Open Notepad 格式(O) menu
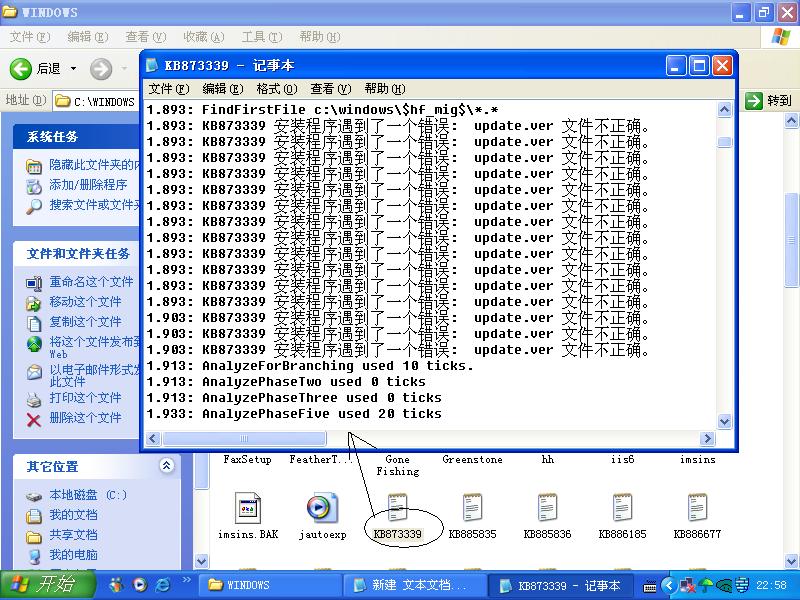Image resolution: width=800 pixels, height=600 pixels. [x=277, y=89]
